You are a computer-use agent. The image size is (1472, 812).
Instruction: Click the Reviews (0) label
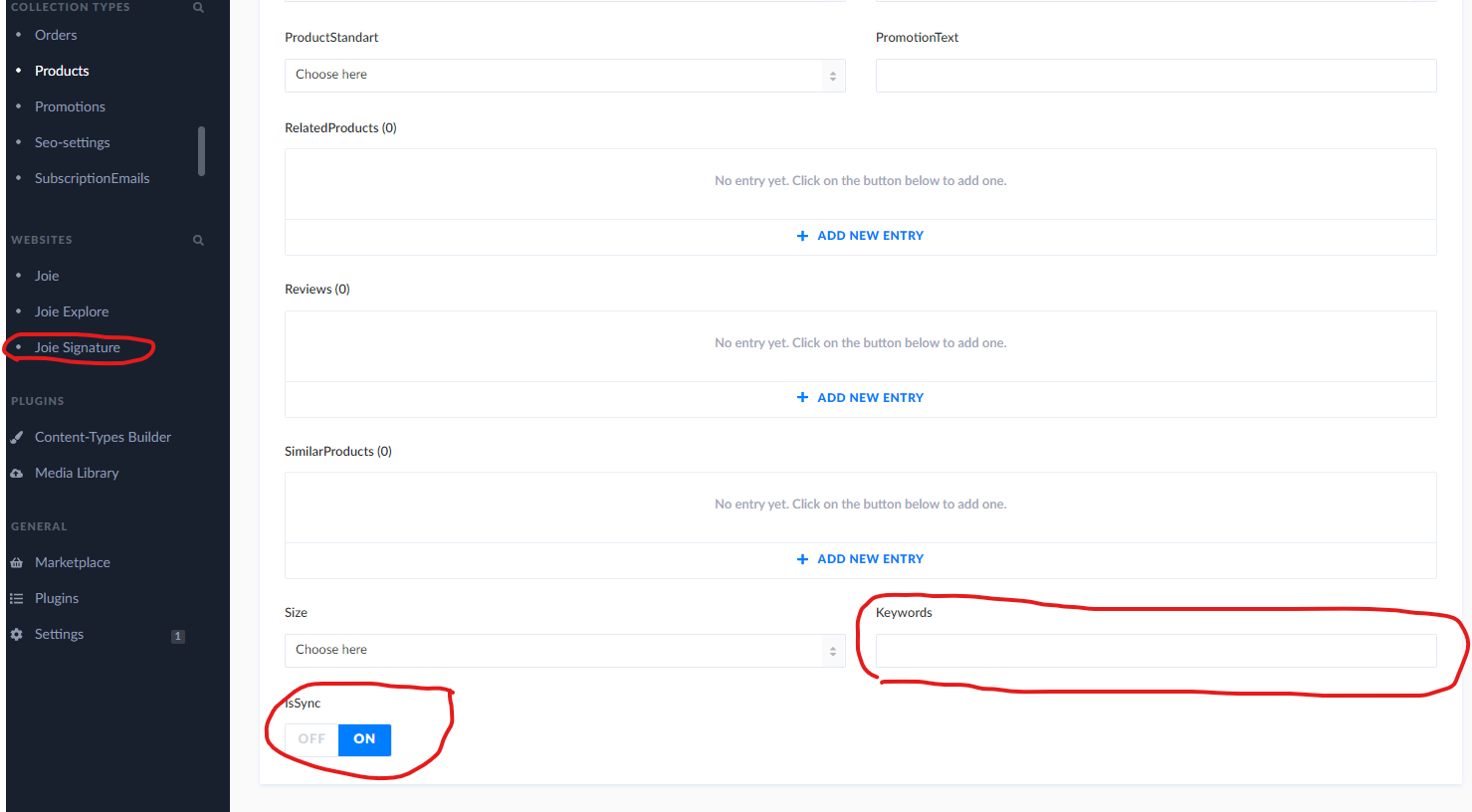click(317, 289)
